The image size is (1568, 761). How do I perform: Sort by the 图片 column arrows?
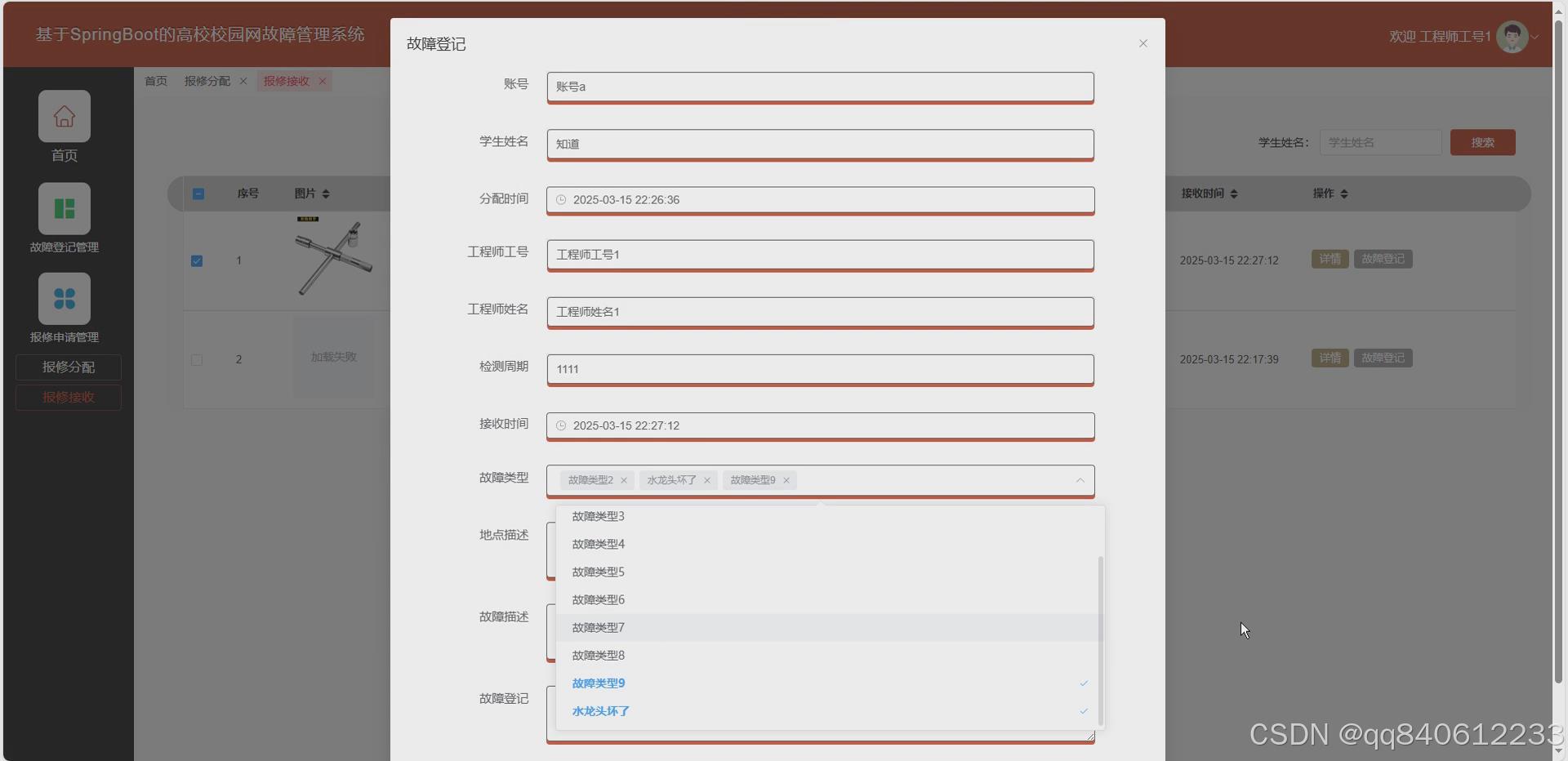point(326,194)
